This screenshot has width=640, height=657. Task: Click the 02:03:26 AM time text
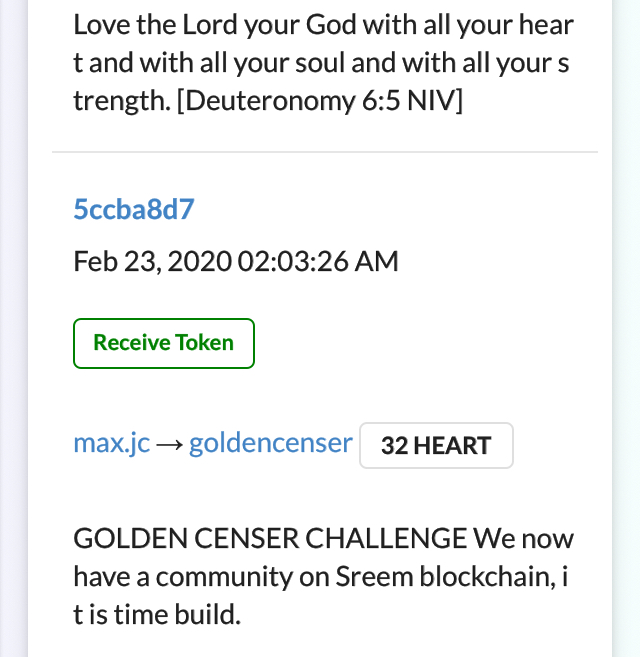click(x=318, y=261)
